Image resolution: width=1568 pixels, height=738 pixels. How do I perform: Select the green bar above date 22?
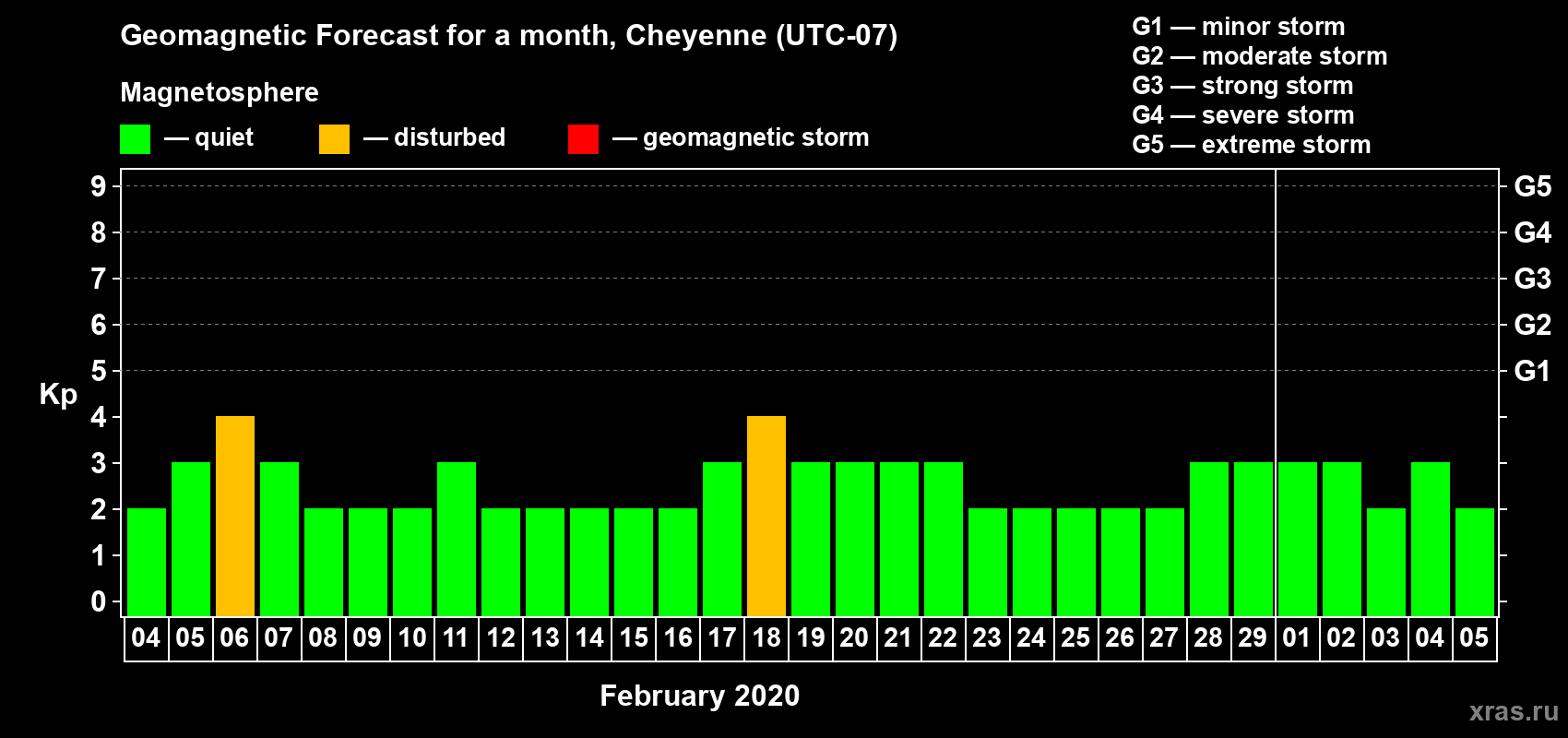944,540
